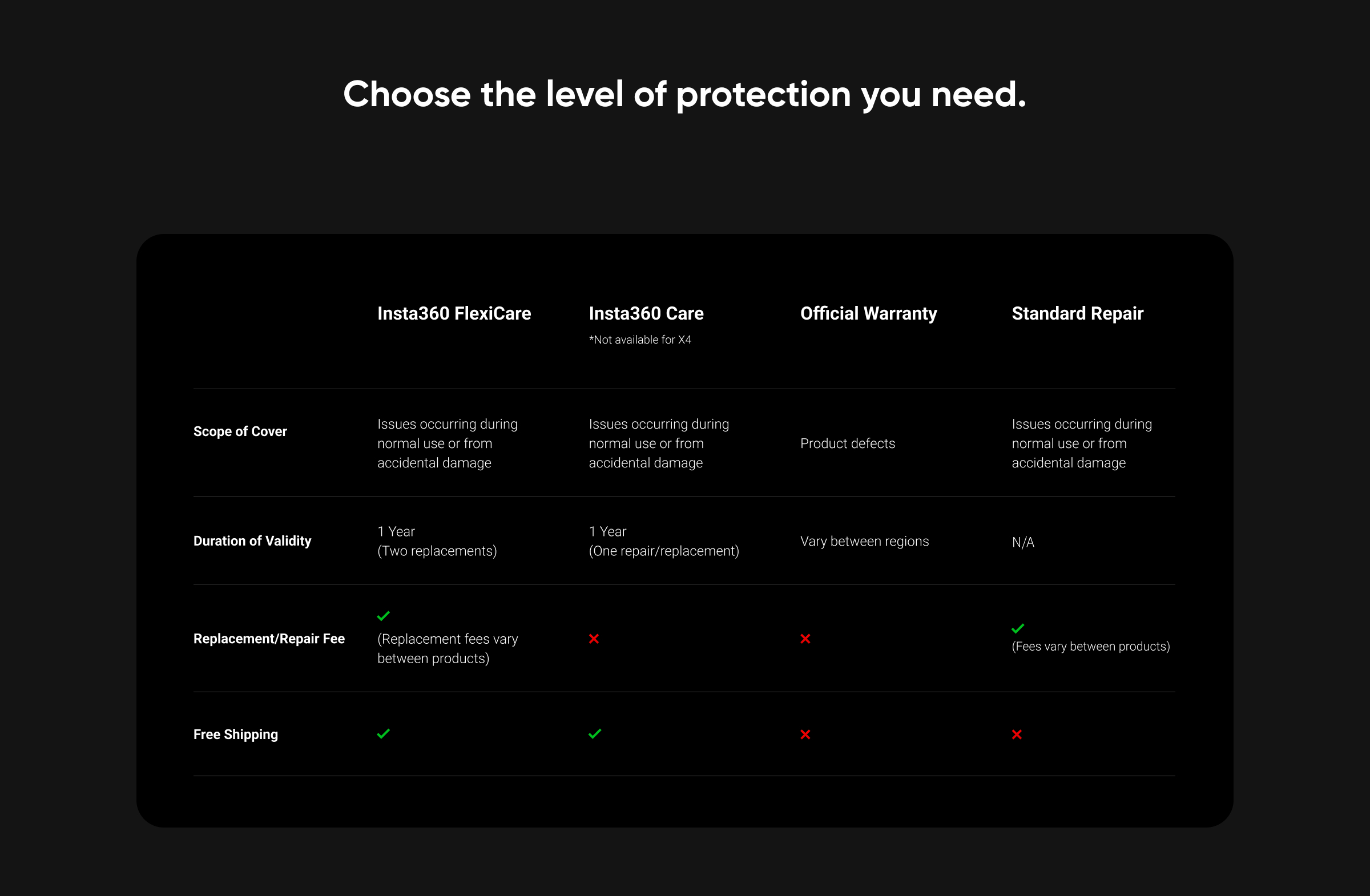The width and height of the screenshot is (1370, 896).
Task: Click the "Choose the level of protection" heading
Action: coord(684,94)
